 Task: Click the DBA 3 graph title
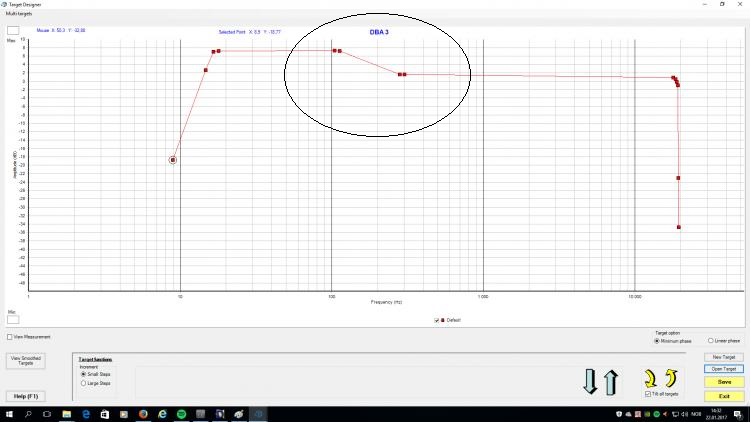(x=379, y=32)
